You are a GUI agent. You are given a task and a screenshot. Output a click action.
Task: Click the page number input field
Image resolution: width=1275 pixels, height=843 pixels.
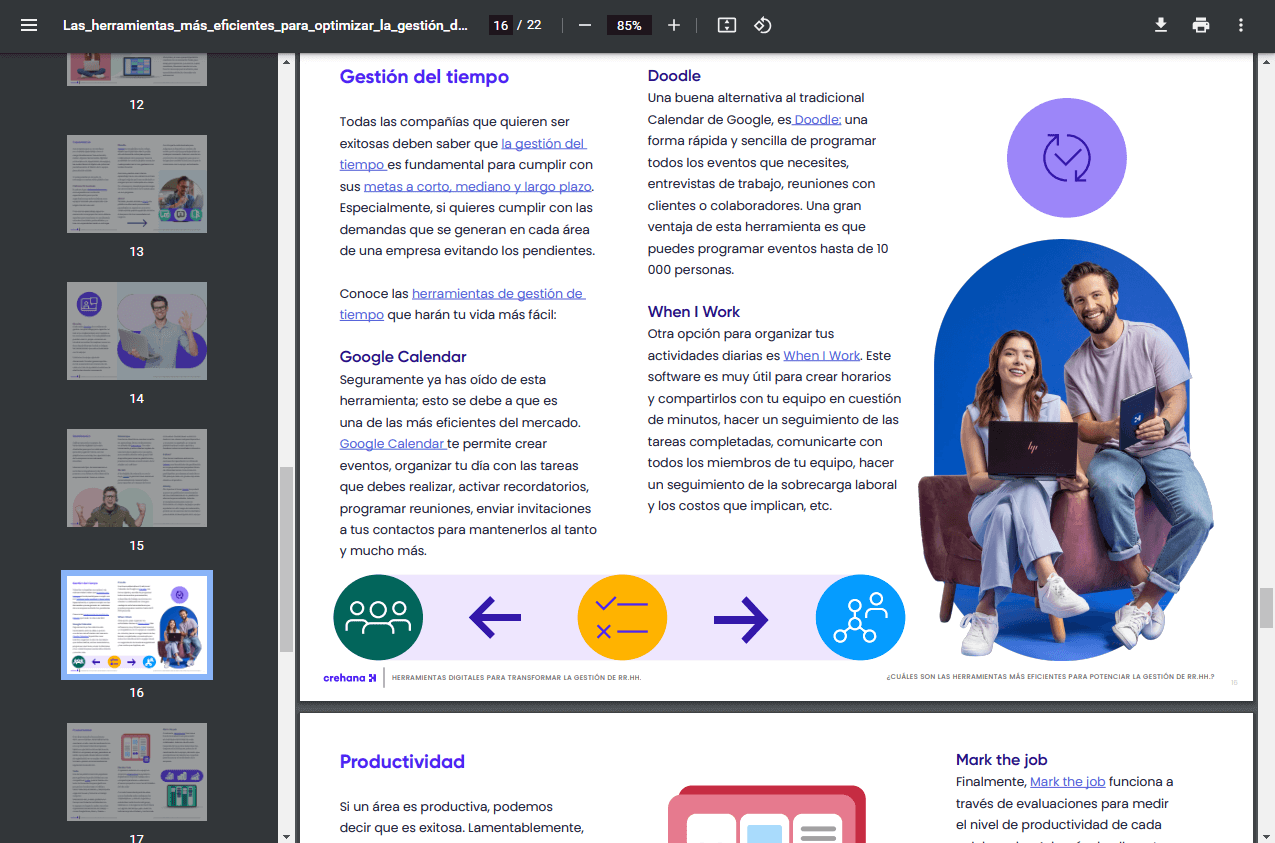500,25
